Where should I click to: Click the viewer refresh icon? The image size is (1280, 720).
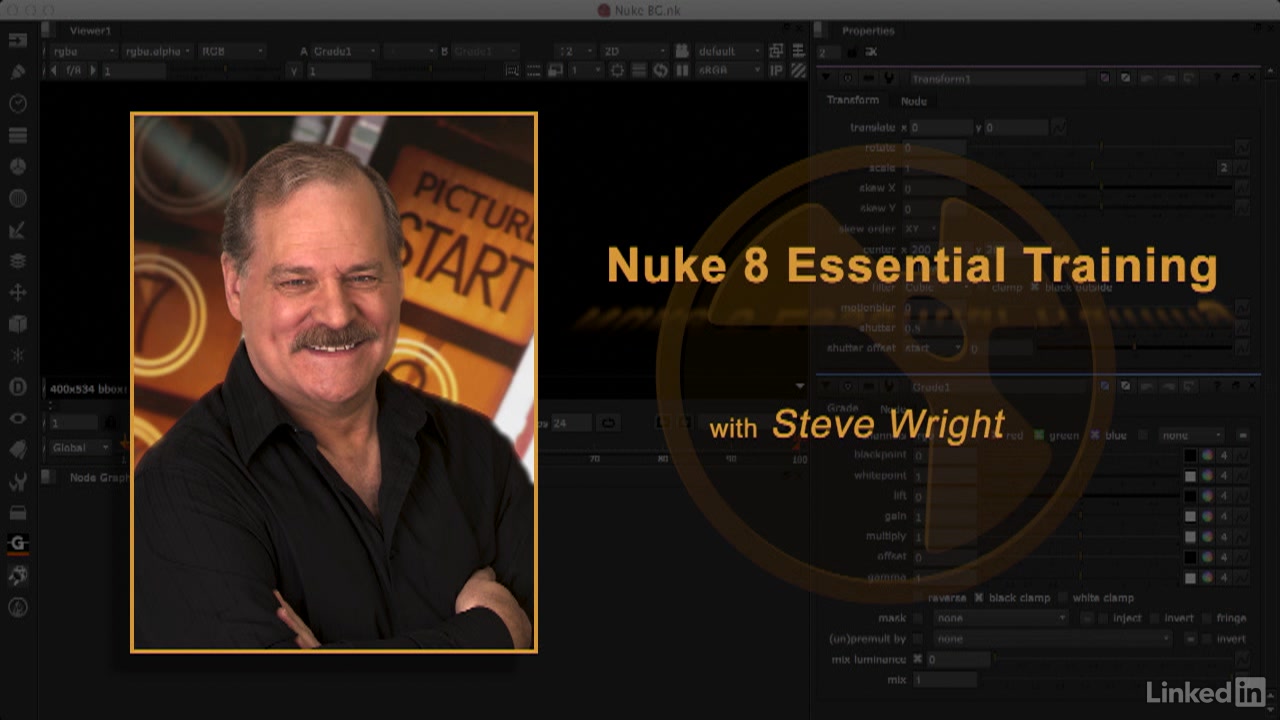tap(660, 71)
